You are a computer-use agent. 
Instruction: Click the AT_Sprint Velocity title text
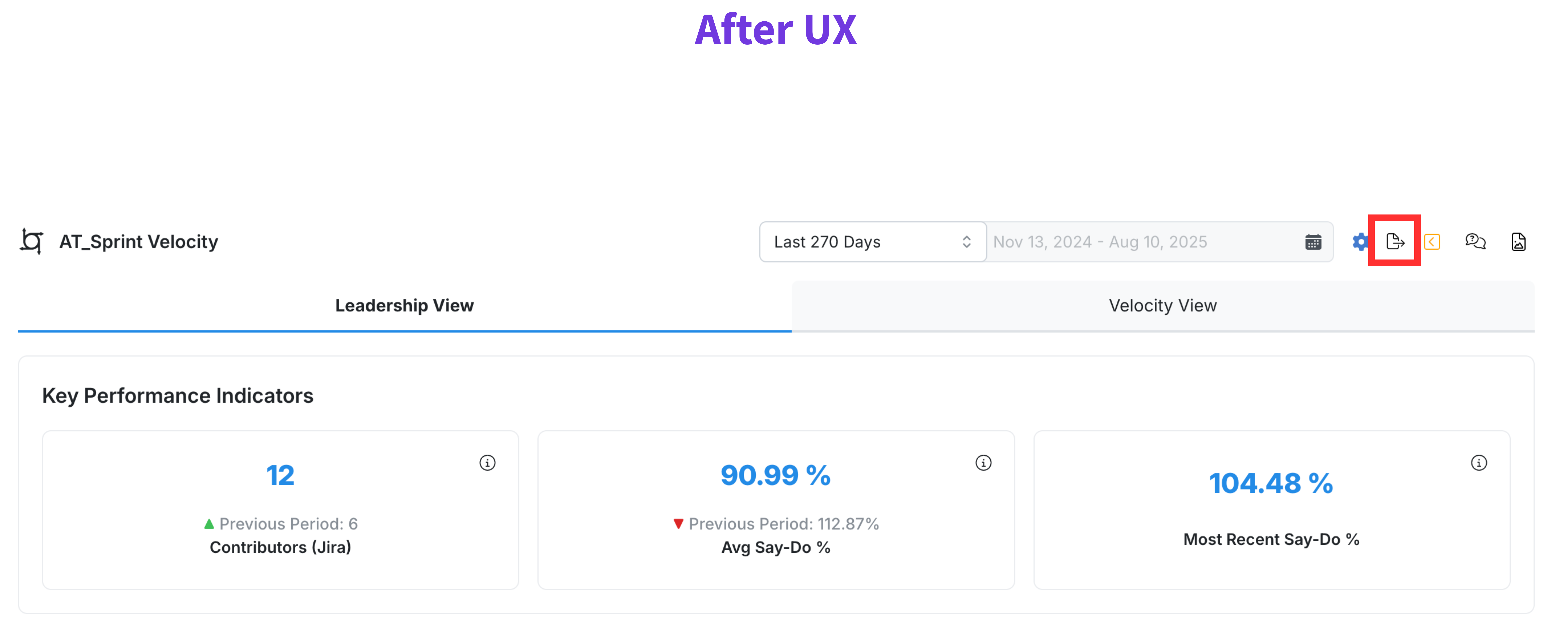tap(138, 242)
